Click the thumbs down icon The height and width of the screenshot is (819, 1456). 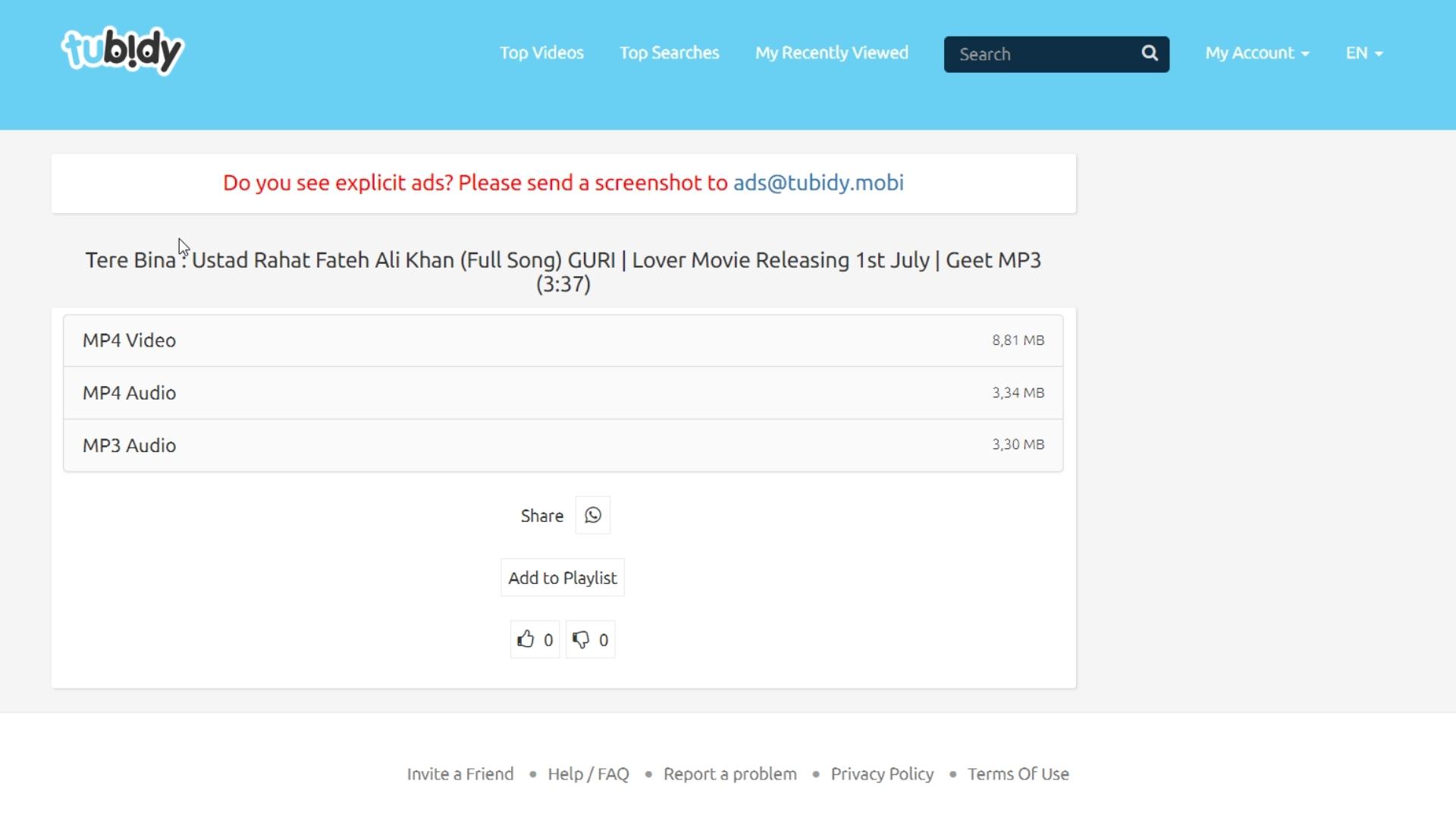point(580,639)
